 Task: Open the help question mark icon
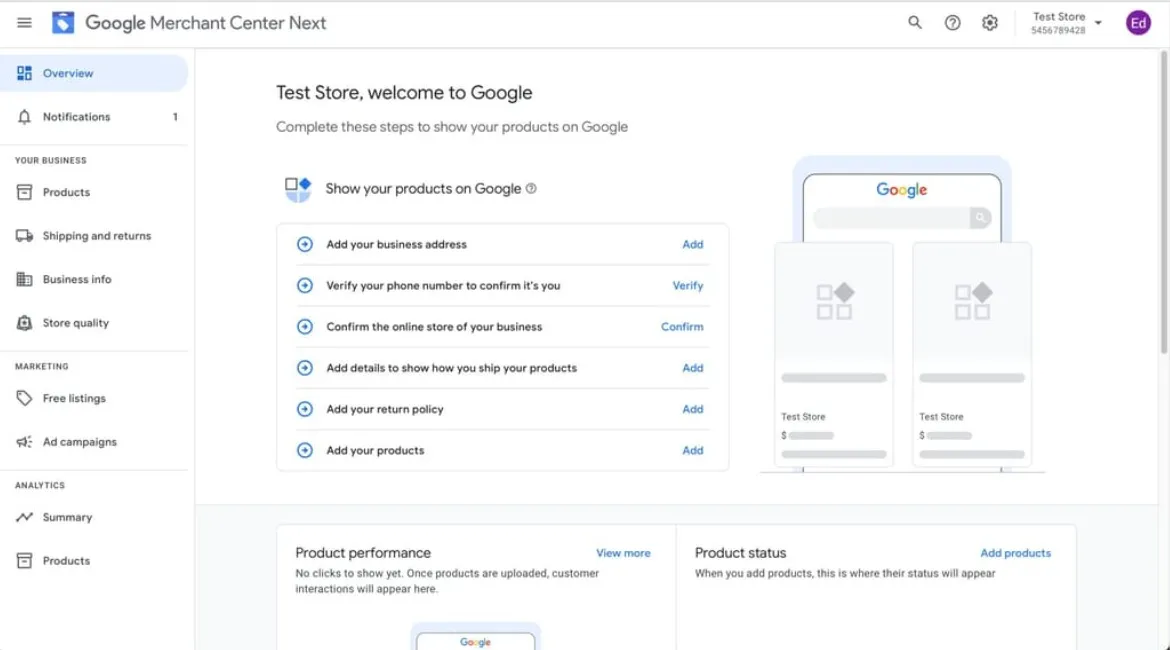point(952,21)
